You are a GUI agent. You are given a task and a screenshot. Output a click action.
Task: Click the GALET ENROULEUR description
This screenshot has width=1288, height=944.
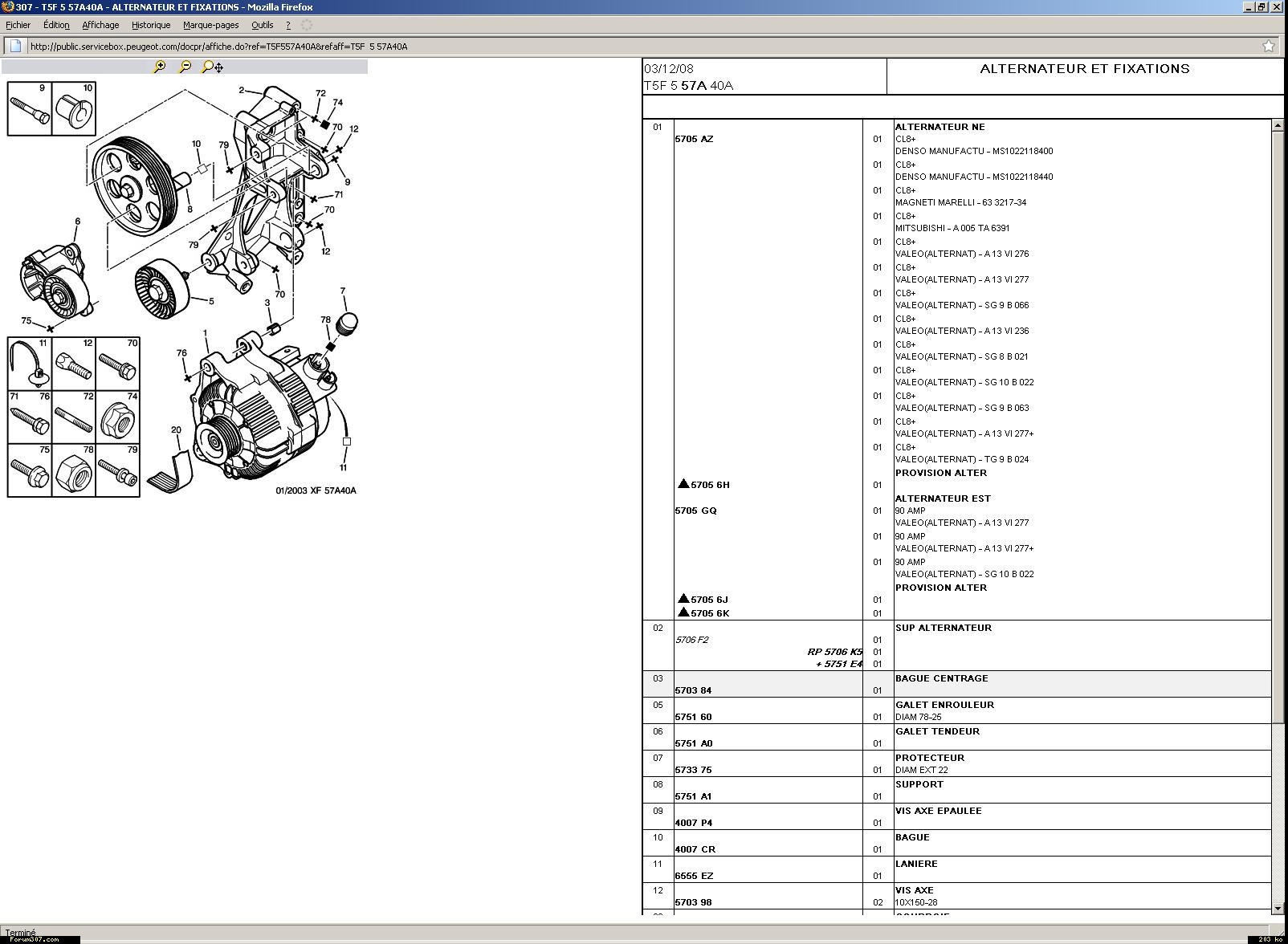944,705
